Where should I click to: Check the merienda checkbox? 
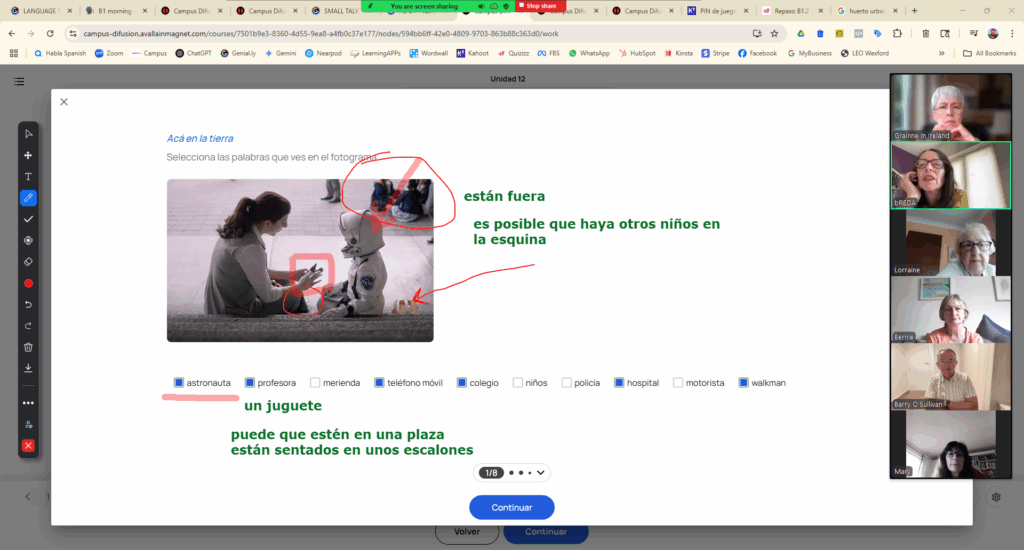tap(315, 383)
